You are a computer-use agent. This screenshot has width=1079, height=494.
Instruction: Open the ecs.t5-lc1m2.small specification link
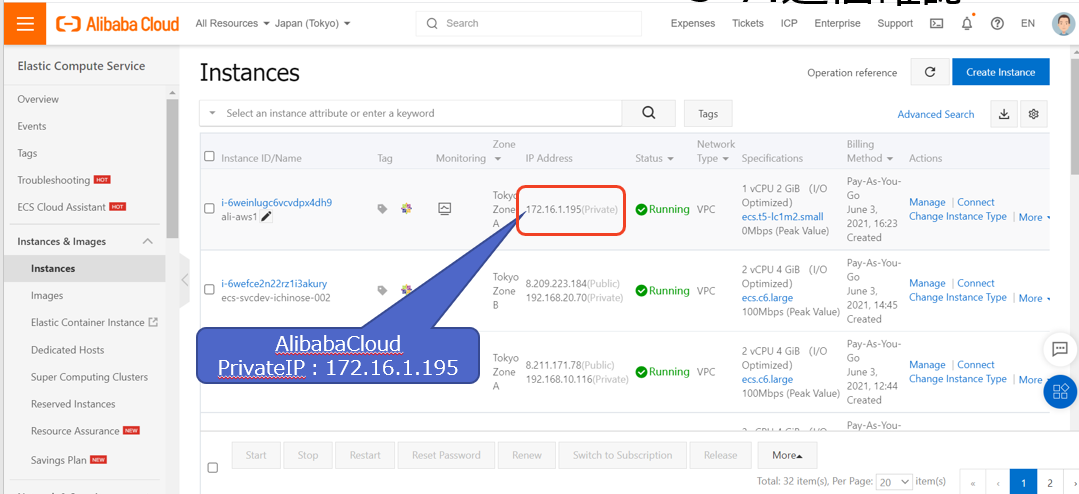[782, 217]
